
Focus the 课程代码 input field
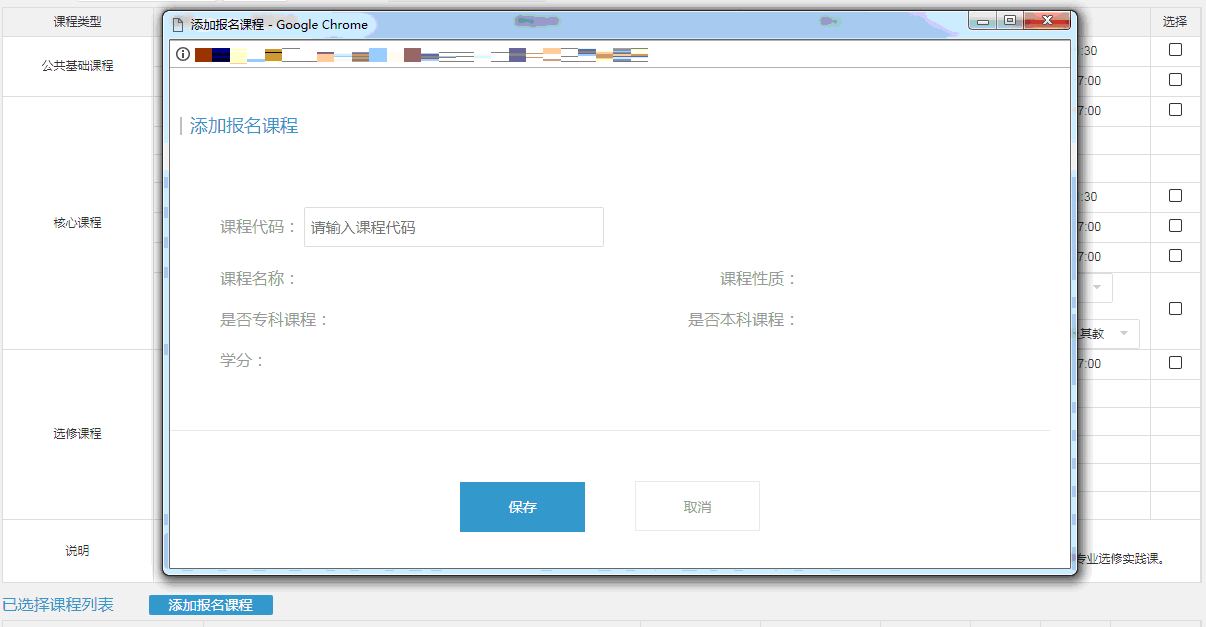453,227
